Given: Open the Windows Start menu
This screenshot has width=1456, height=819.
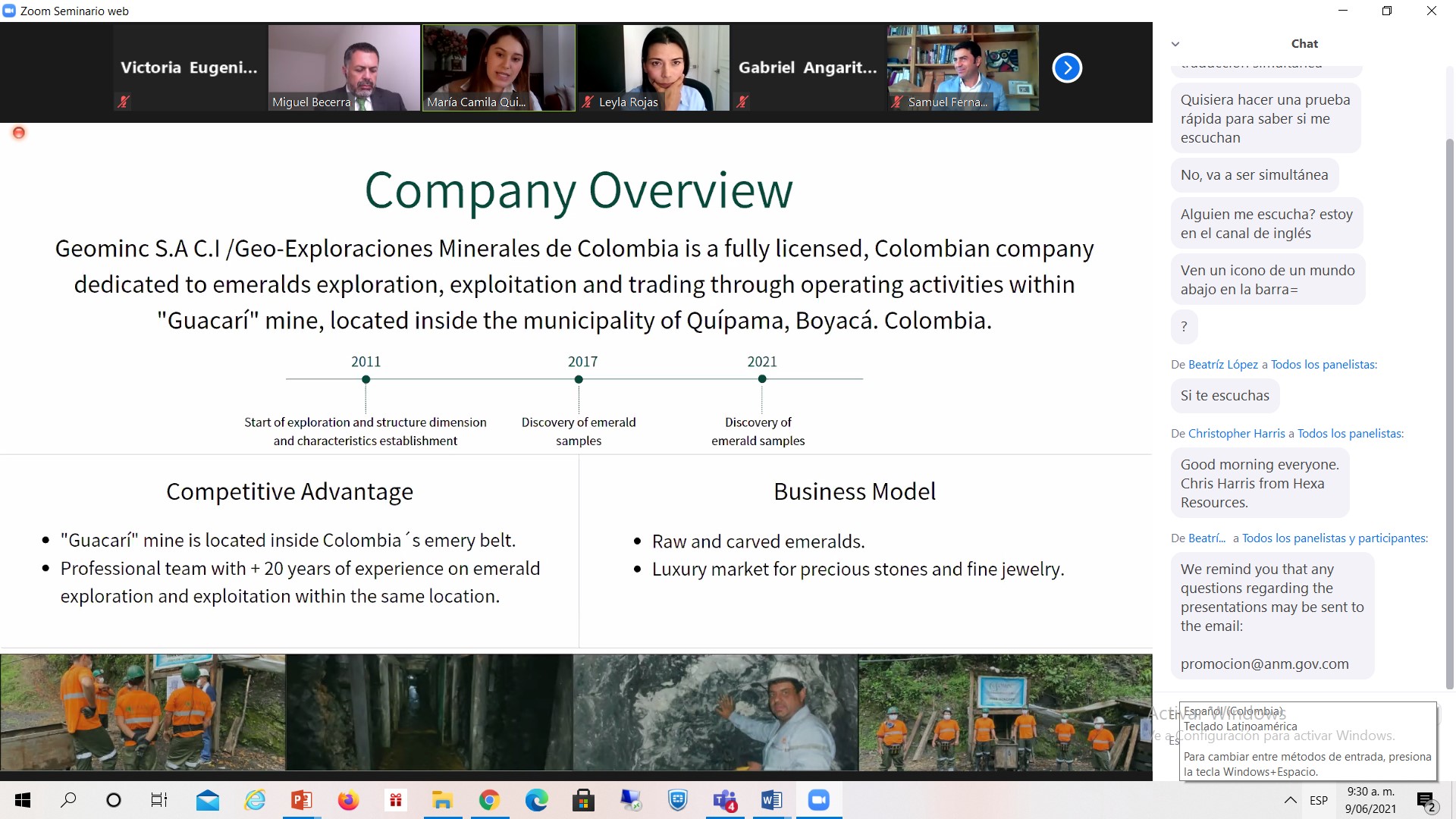Looking at the screenshot, I should 23,800.
